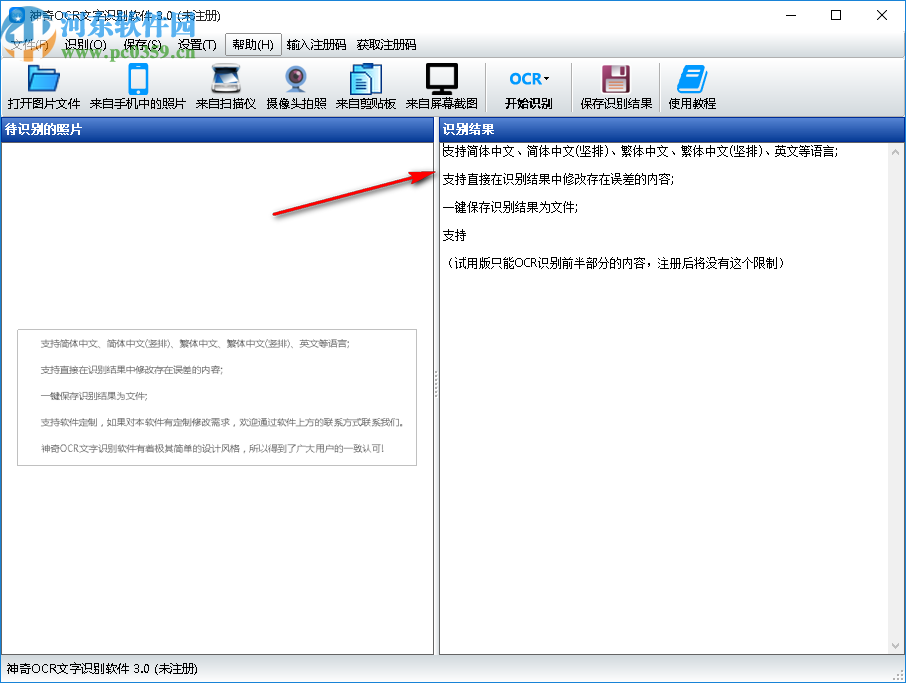Expand OCR dropdown arrow
Viewport: 906px width, 683px height.
click(546, 79)
